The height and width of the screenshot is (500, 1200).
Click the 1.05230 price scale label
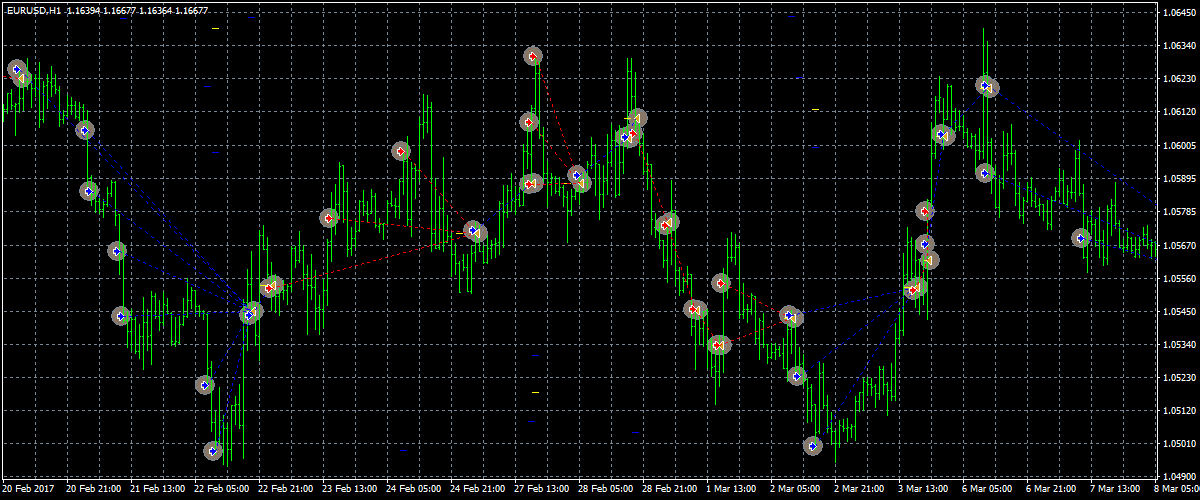tap(1181, 378)
